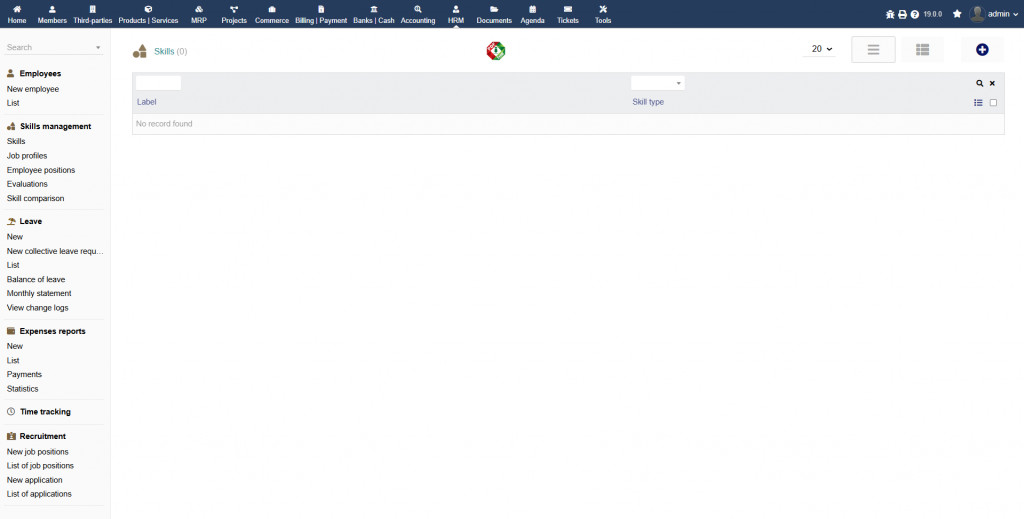Open List of applications
The width and height of the screenshot is (1024, 519).
coord(39,494)
